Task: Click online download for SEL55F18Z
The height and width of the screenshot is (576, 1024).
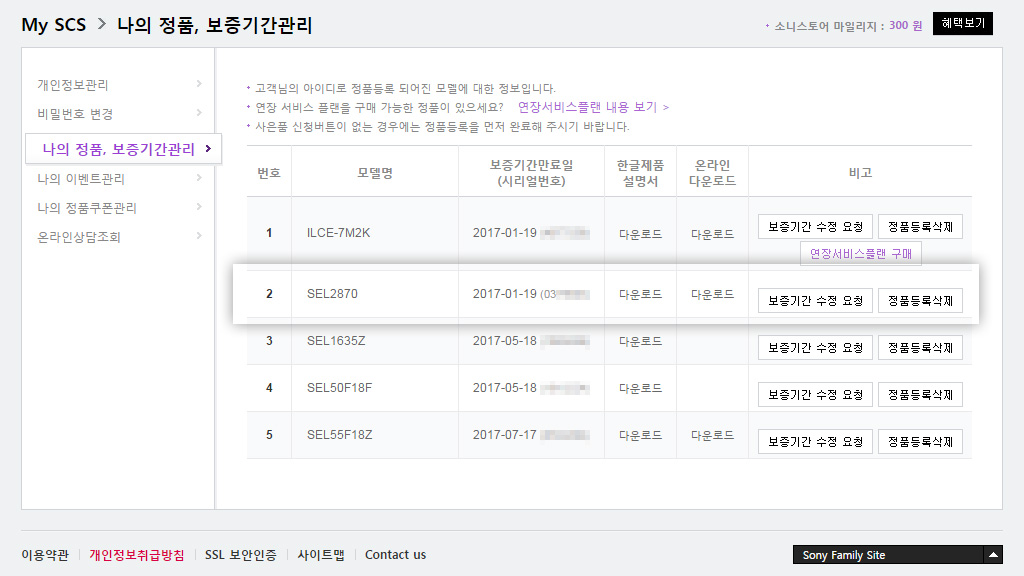Action: point(712,436)
